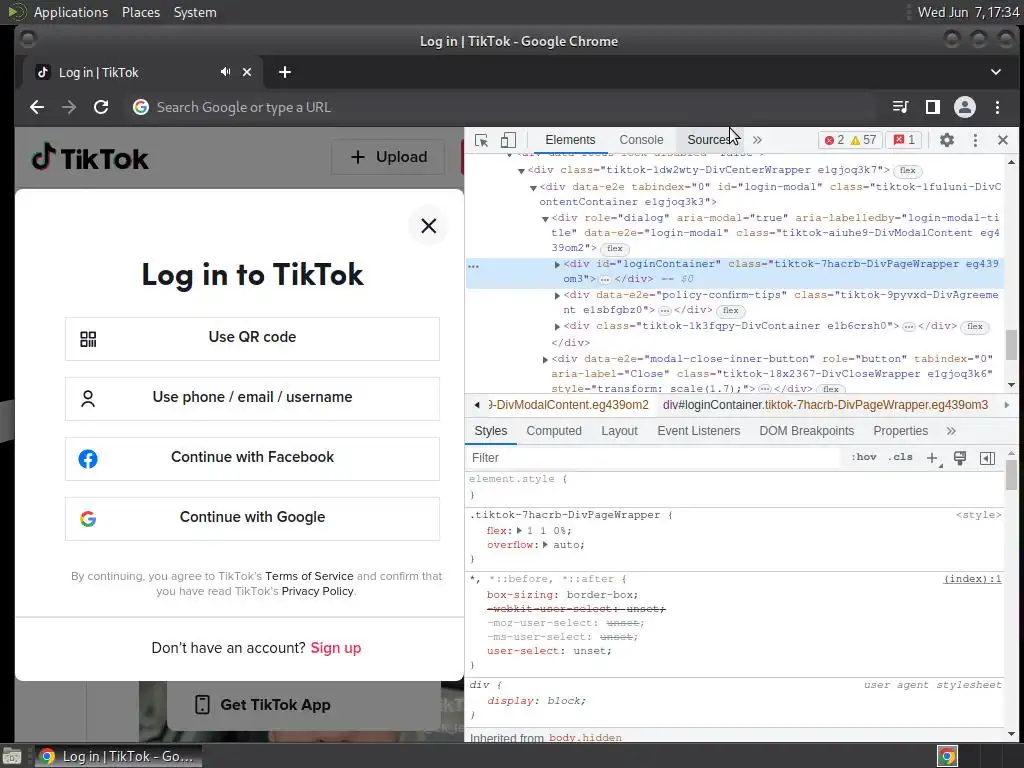
Task: Open a new Chrome tab
Action: (285, 72)
